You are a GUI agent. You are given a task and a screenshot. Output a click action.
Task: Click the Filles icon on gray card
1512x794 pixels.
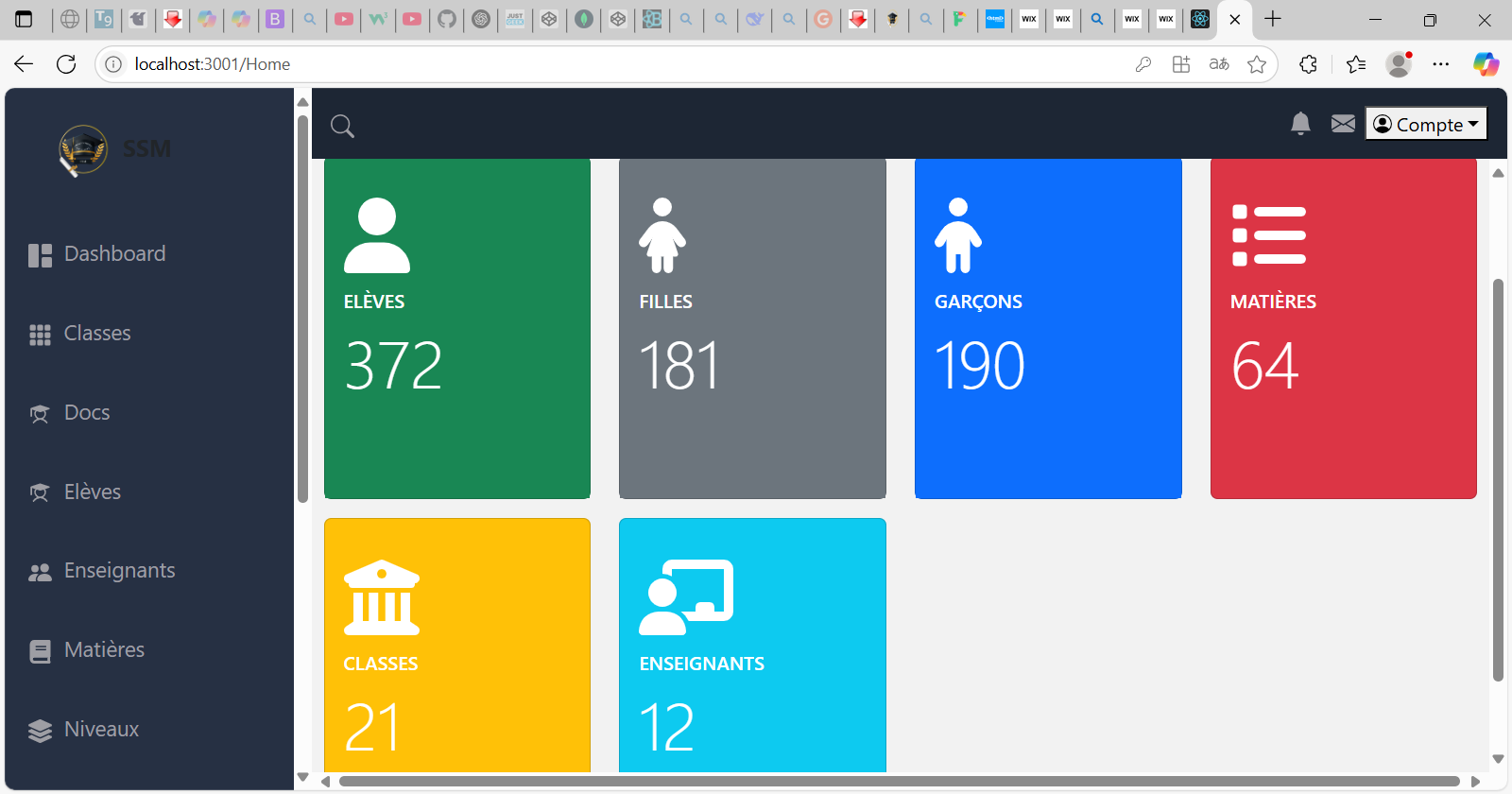pyautogui.click(x=662, y=235)
